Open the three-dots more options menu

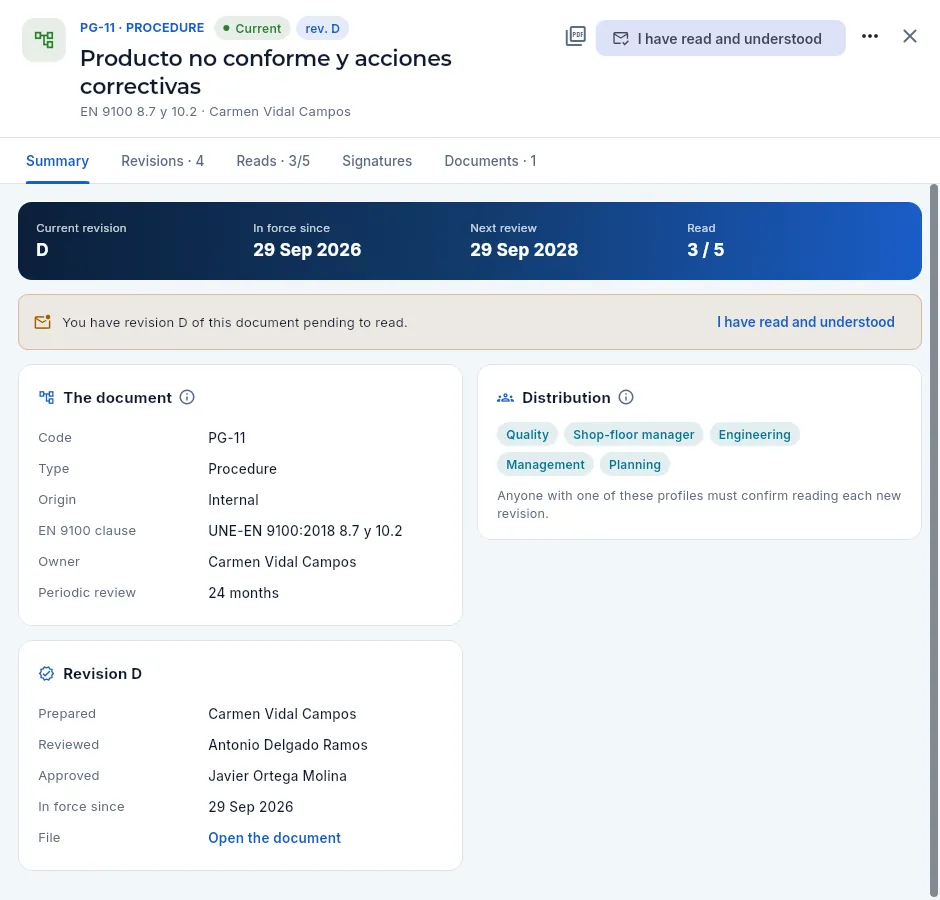[x=870, y=37]
